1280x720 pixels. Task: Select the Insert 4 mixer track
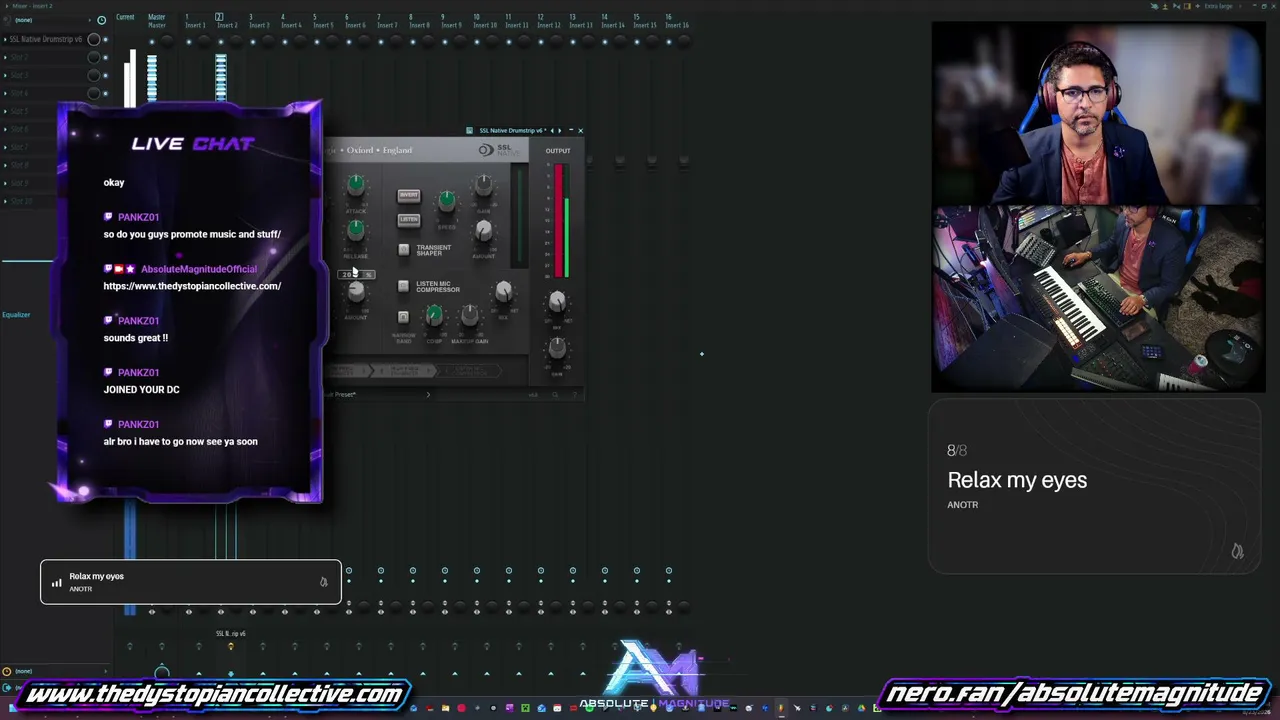[291, 21]
